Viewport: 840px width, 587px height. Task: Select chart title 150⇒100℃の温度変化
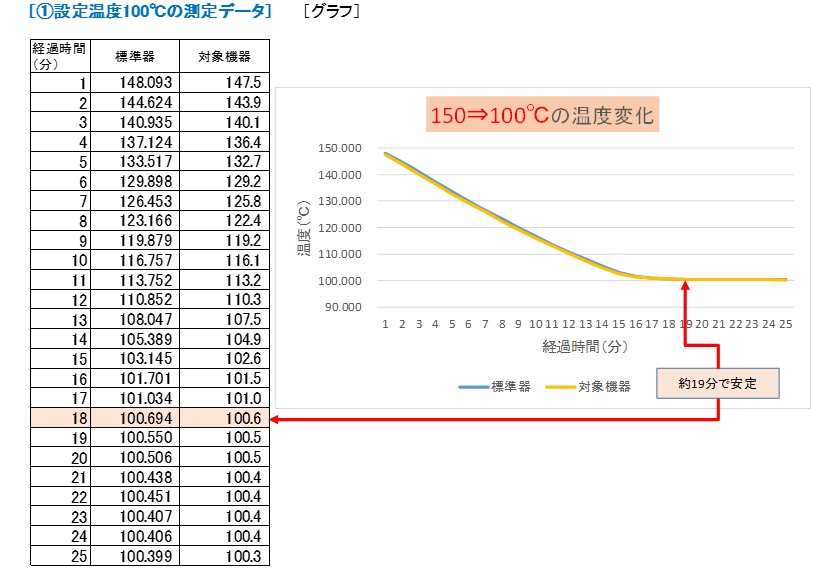[542, 115]
